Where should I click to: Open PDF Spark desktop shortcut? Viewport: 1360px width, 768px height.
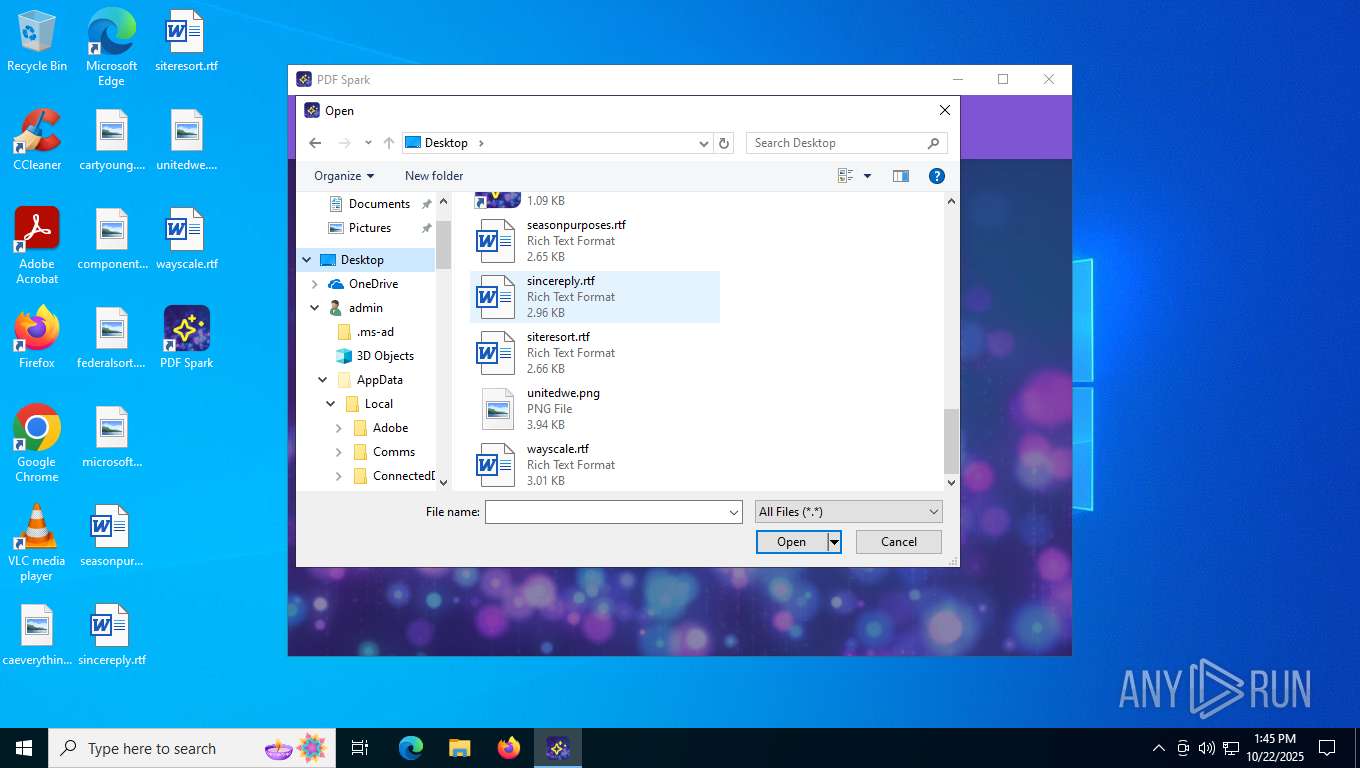(186, 338)
